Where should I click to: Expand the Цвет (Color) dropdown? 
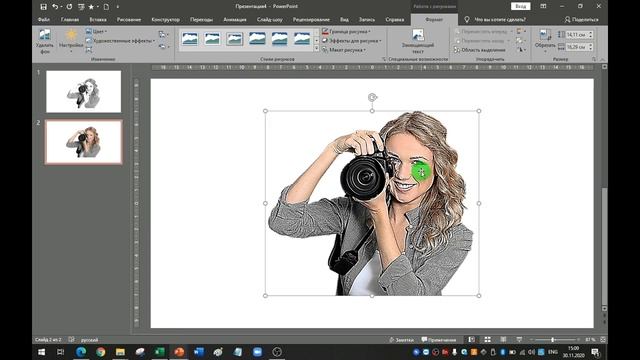click(x=97, y=31)
